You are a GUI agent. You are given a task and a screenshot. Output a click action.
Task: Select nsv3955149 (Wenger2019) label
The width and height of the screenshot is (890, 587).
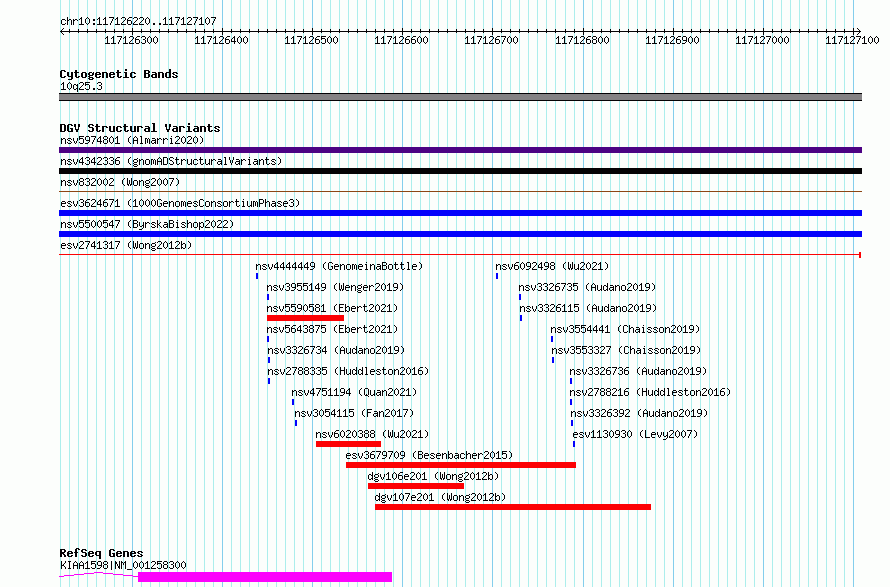[335, 287]
